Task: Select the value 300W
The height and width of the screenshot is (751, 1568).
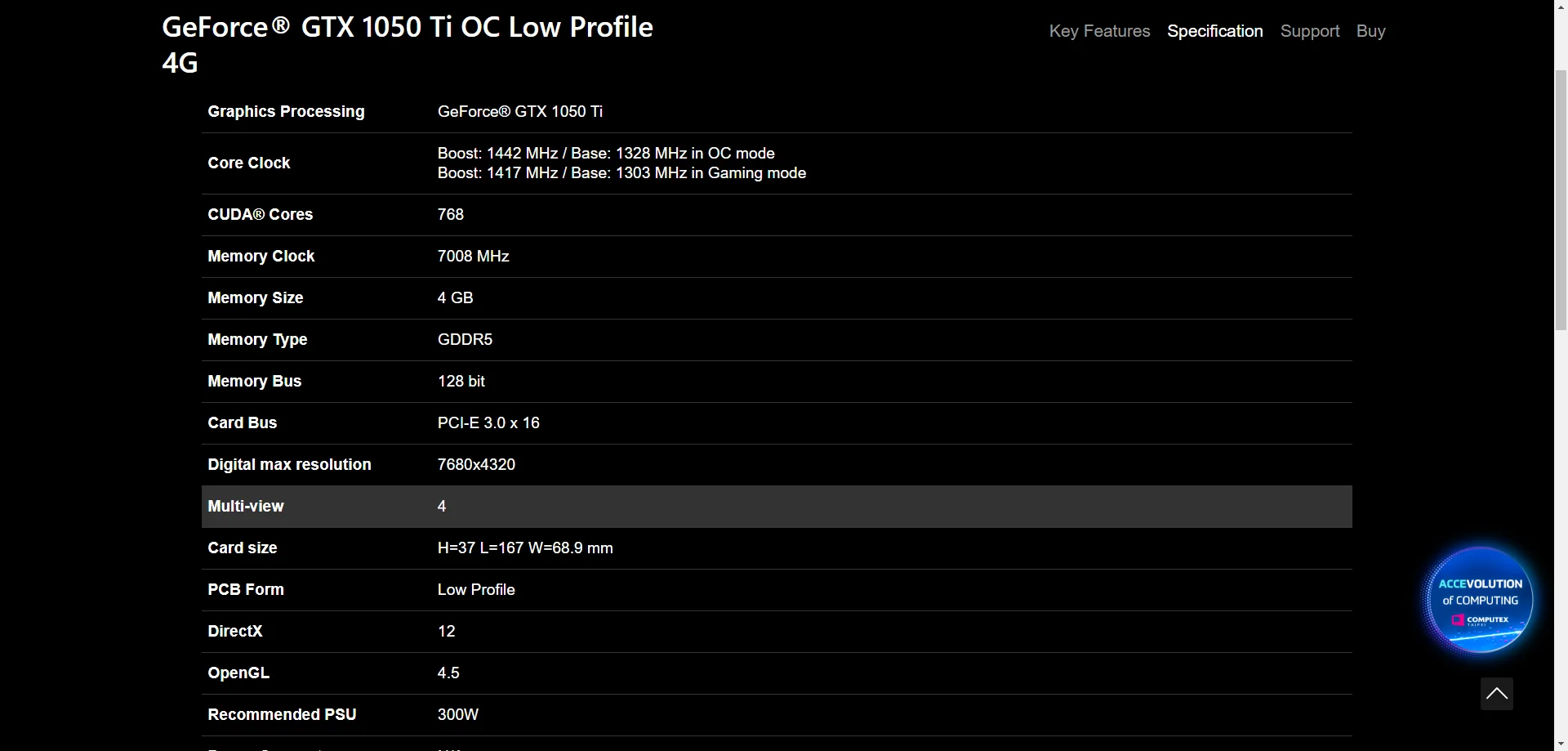Action: 458,714
